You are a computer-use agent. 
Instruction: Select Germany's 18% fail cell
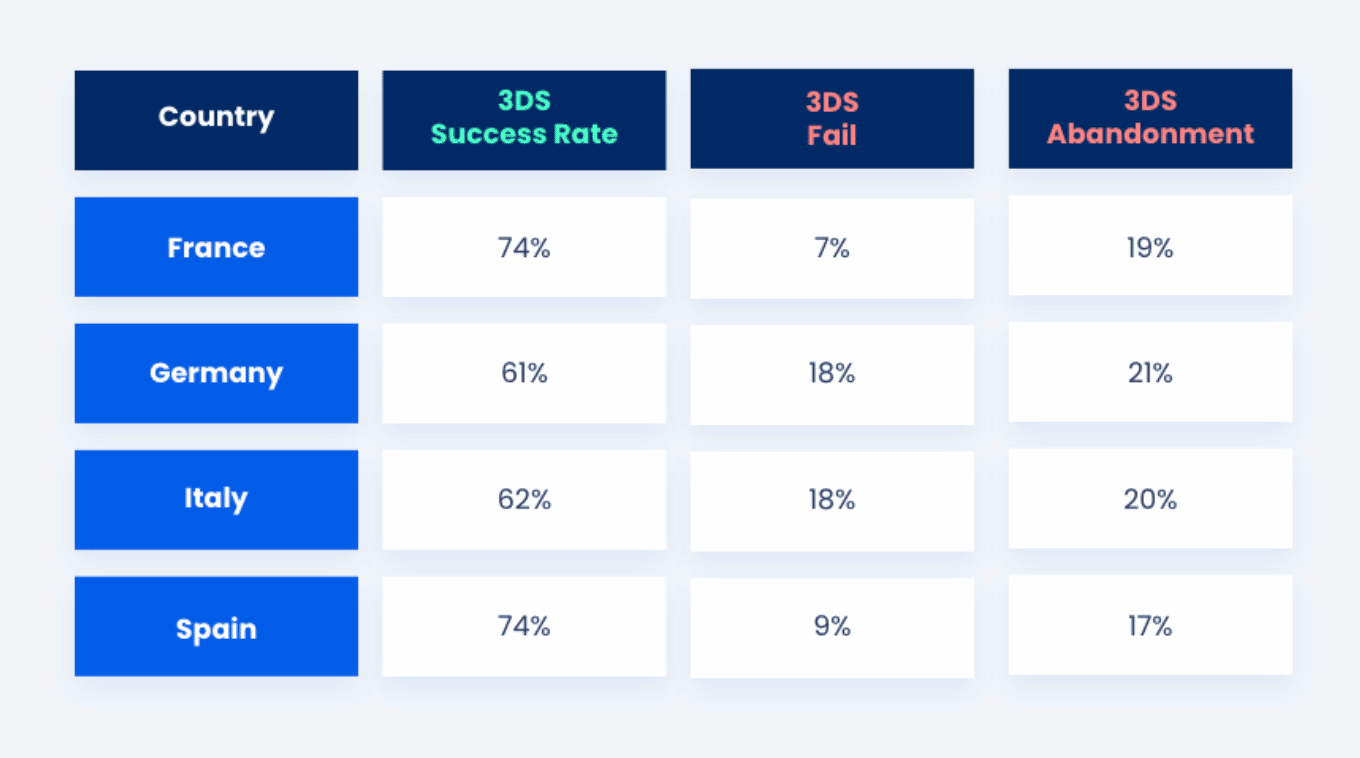[832, 373]
